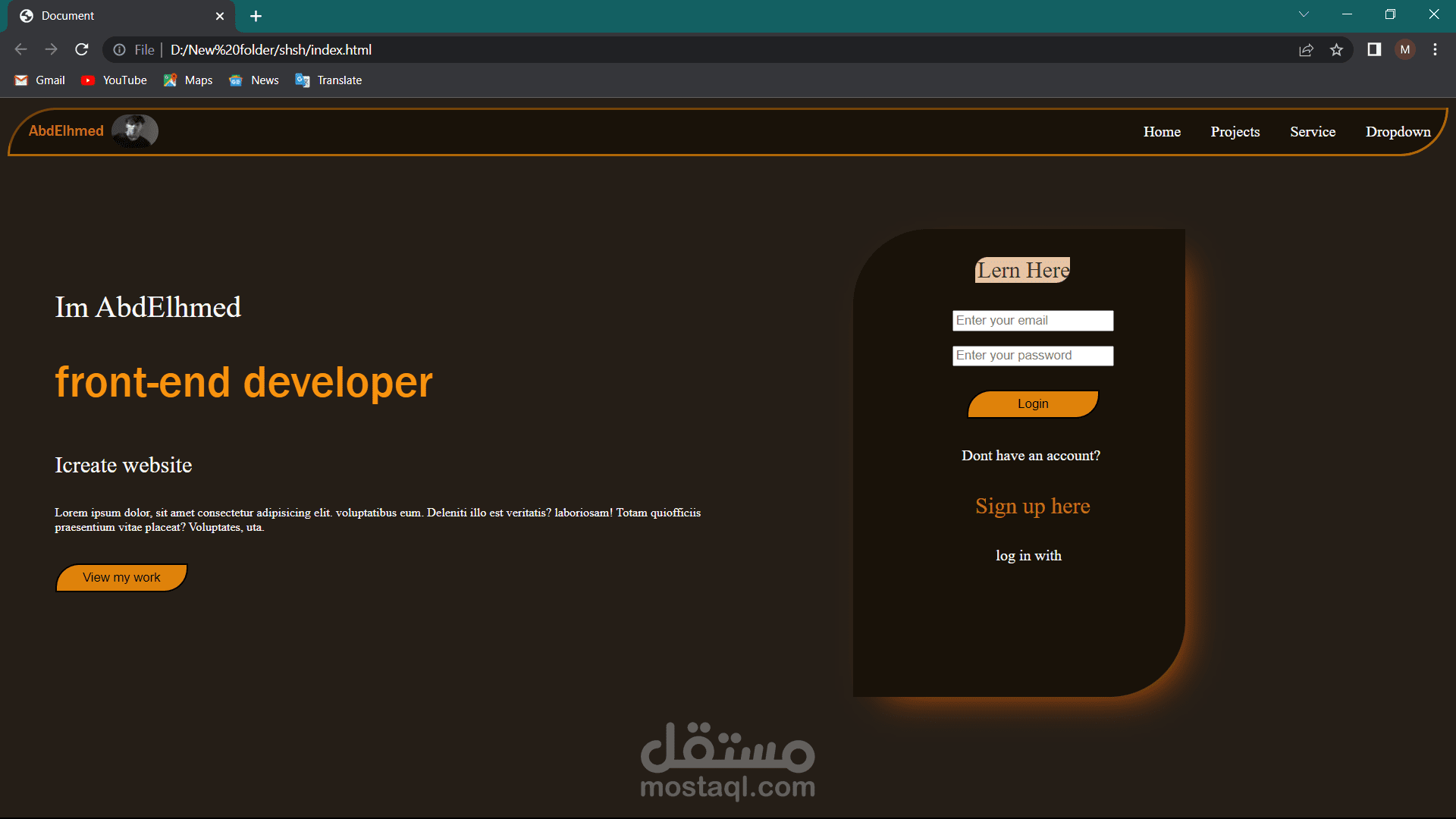The width and height of the screenshot is (1456, 819).
Task: Open the Translate bookmark
Action: [328, 80]
